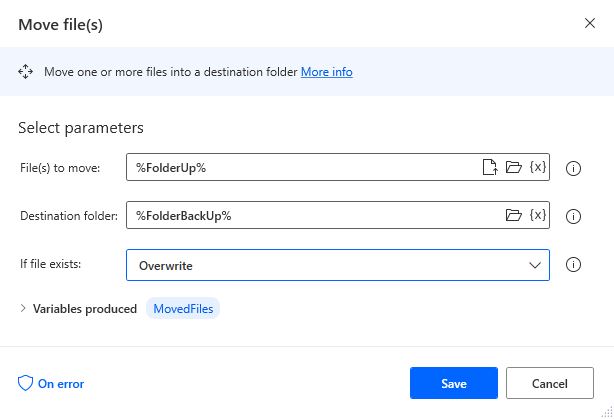Insert variable in Files to move field

[538, 167]
